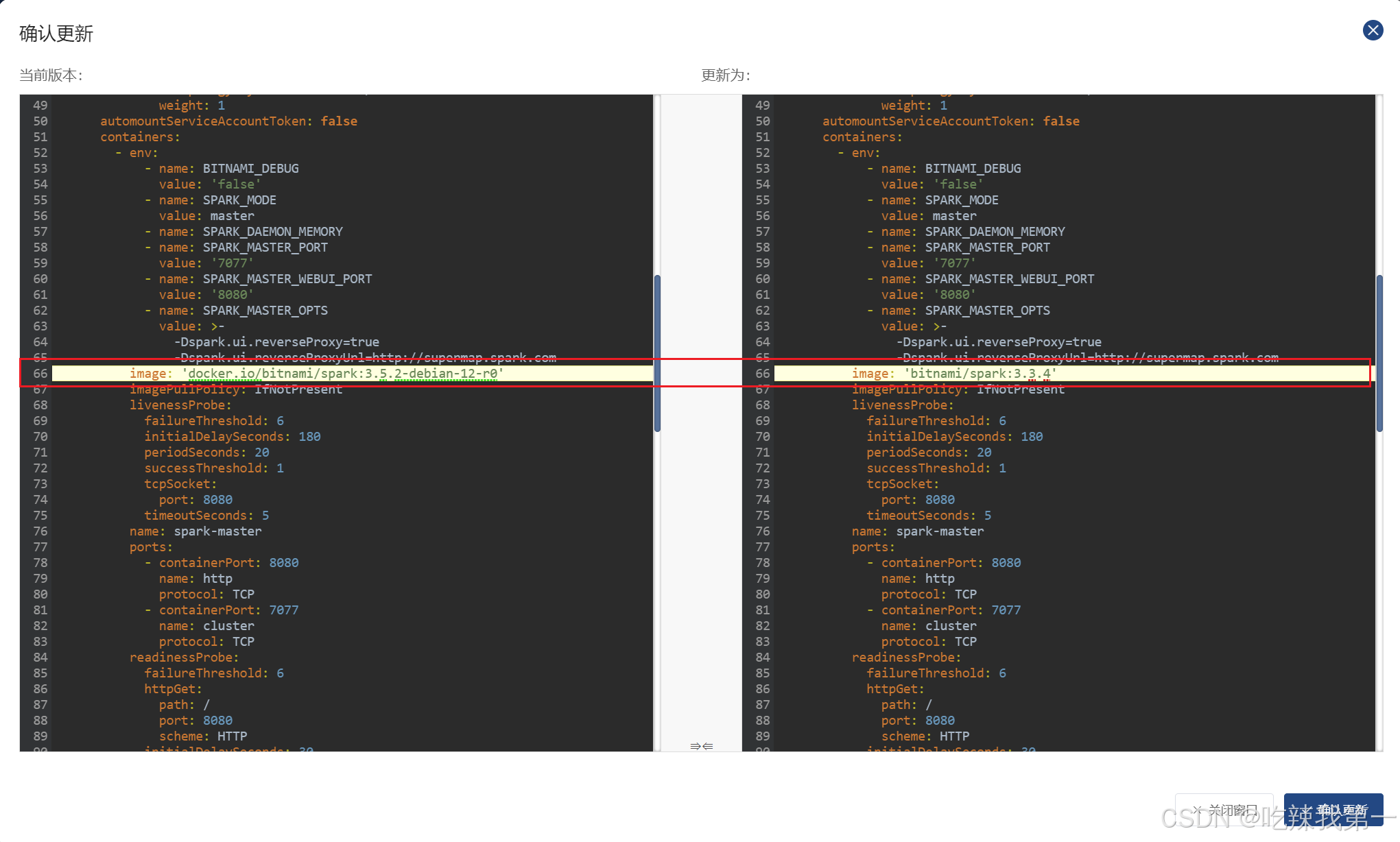Close the 确认更新 dialog with the X icon
This screenshot has width=1400, height=842.
tap(1373, 30)
